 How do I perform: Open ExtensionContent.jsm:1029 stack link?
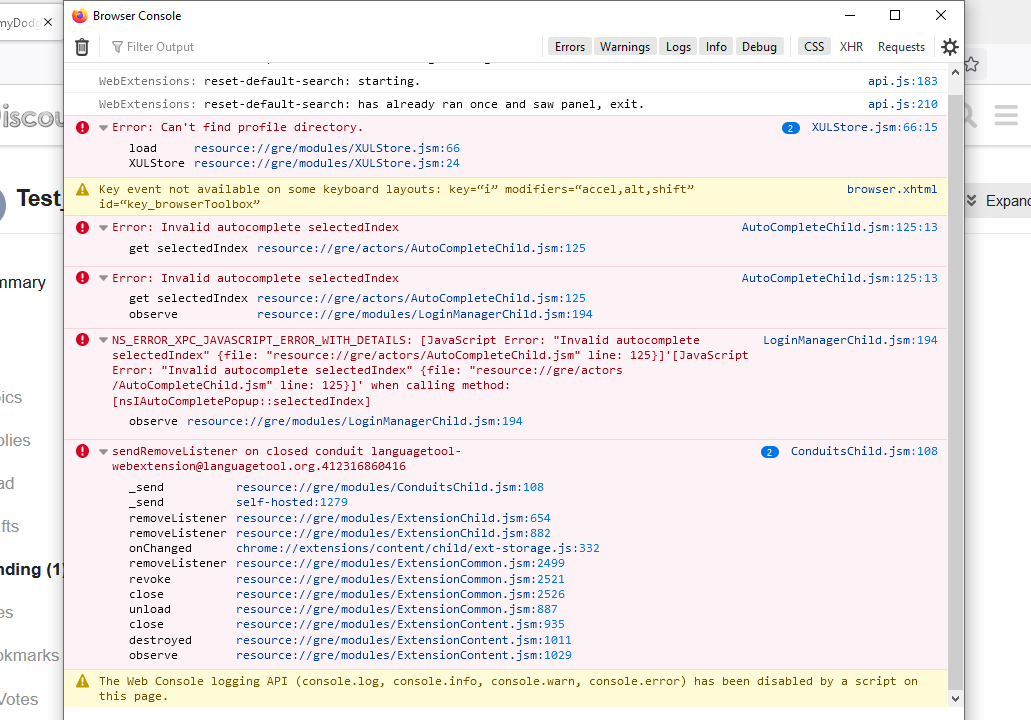coord(404,655)
